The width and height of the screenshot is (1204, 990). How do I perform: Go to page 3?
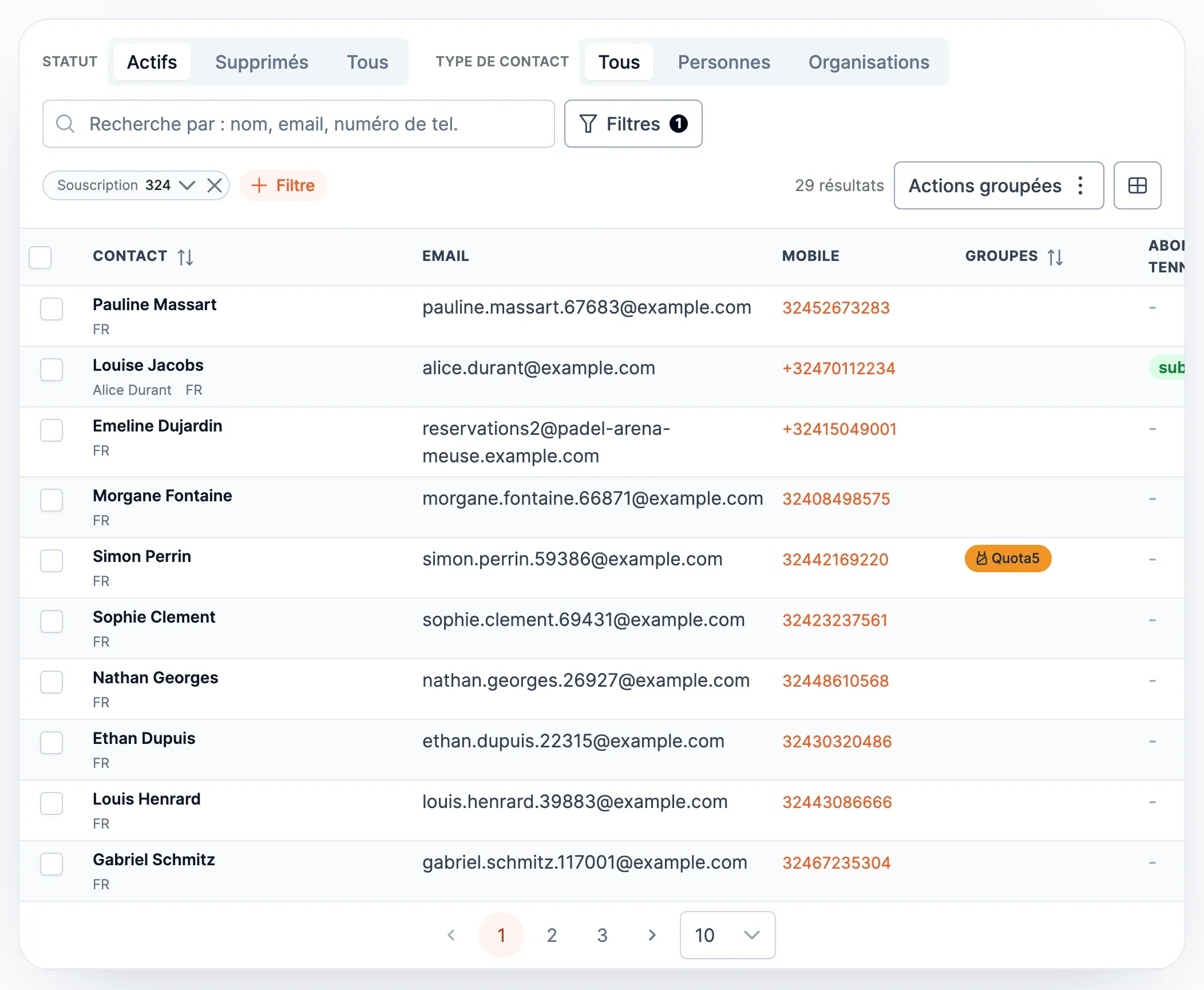[x=602, y=935]
